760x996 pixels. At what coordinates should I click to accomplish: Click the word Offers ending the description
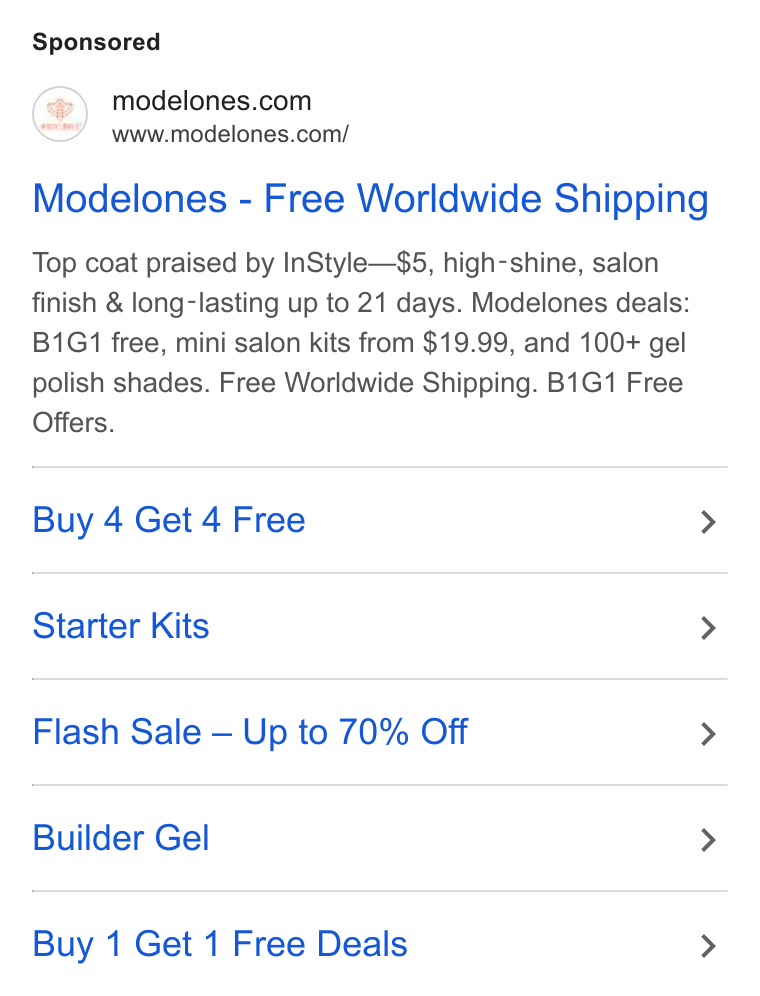coord(73,423)
